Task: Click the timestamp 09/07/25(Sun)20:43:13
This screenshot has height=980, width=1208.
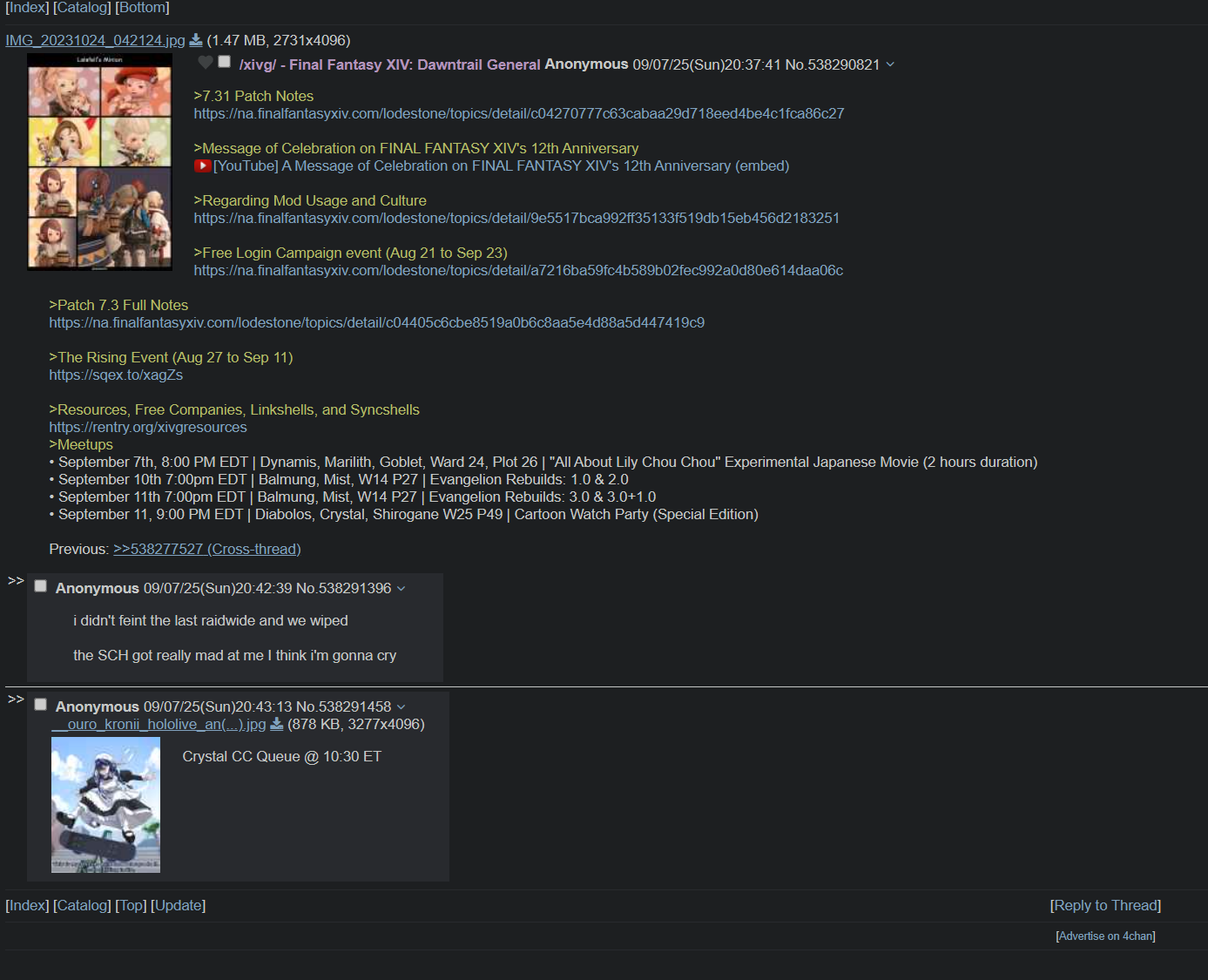Action: pyautogui.click(x=218, y=707)
